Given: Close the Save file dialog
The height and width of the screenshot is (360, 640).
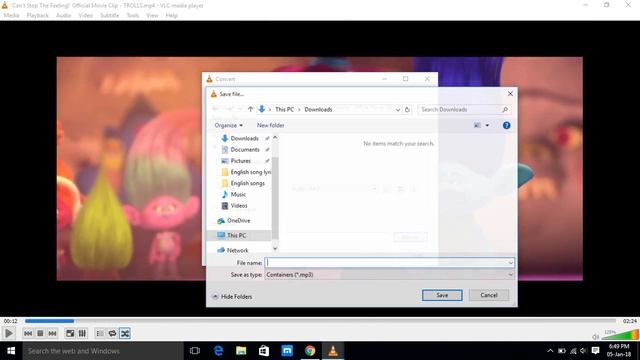Looking at the screenshot, I should click(510, 93).
